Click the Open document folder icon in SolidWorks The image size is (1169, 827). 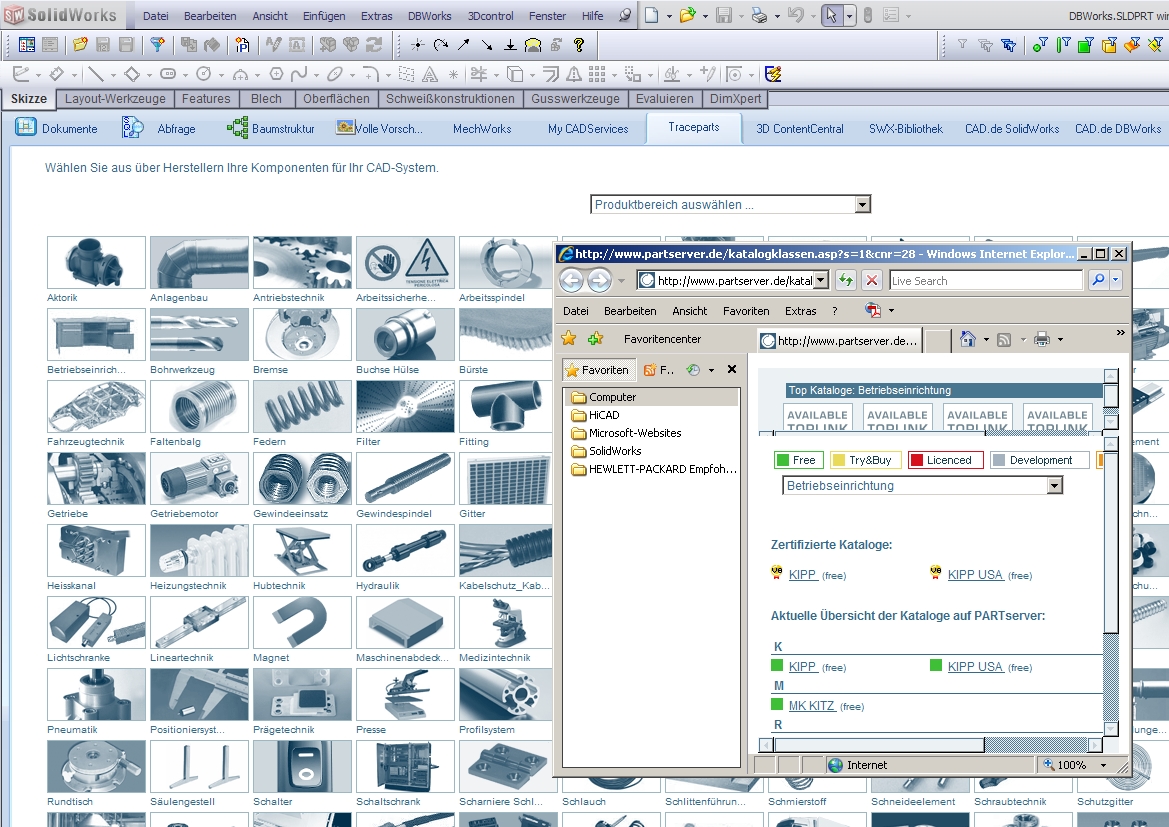click(687, 15)
